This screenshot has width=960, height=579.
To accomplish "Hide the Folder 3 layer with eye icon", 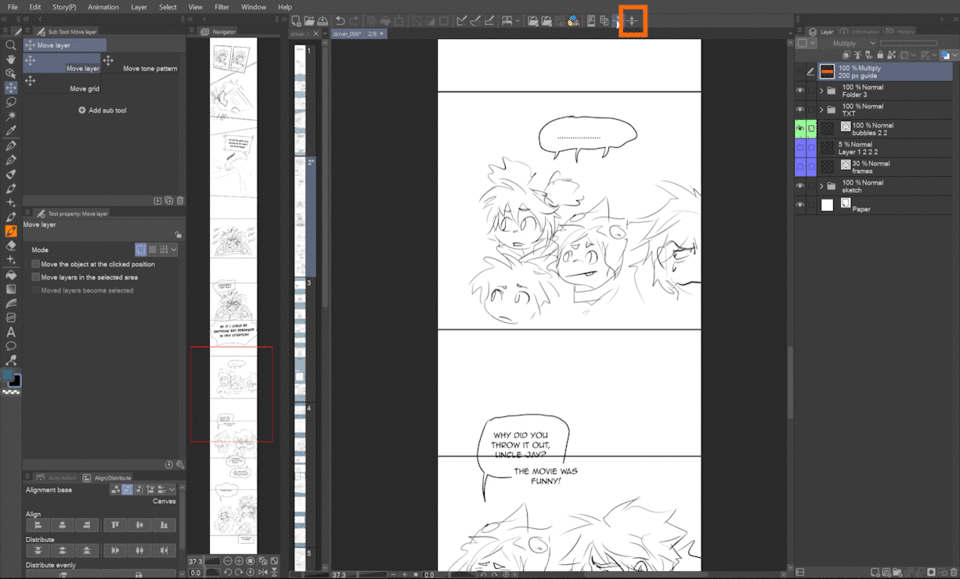I will click(x=800, y=91).
